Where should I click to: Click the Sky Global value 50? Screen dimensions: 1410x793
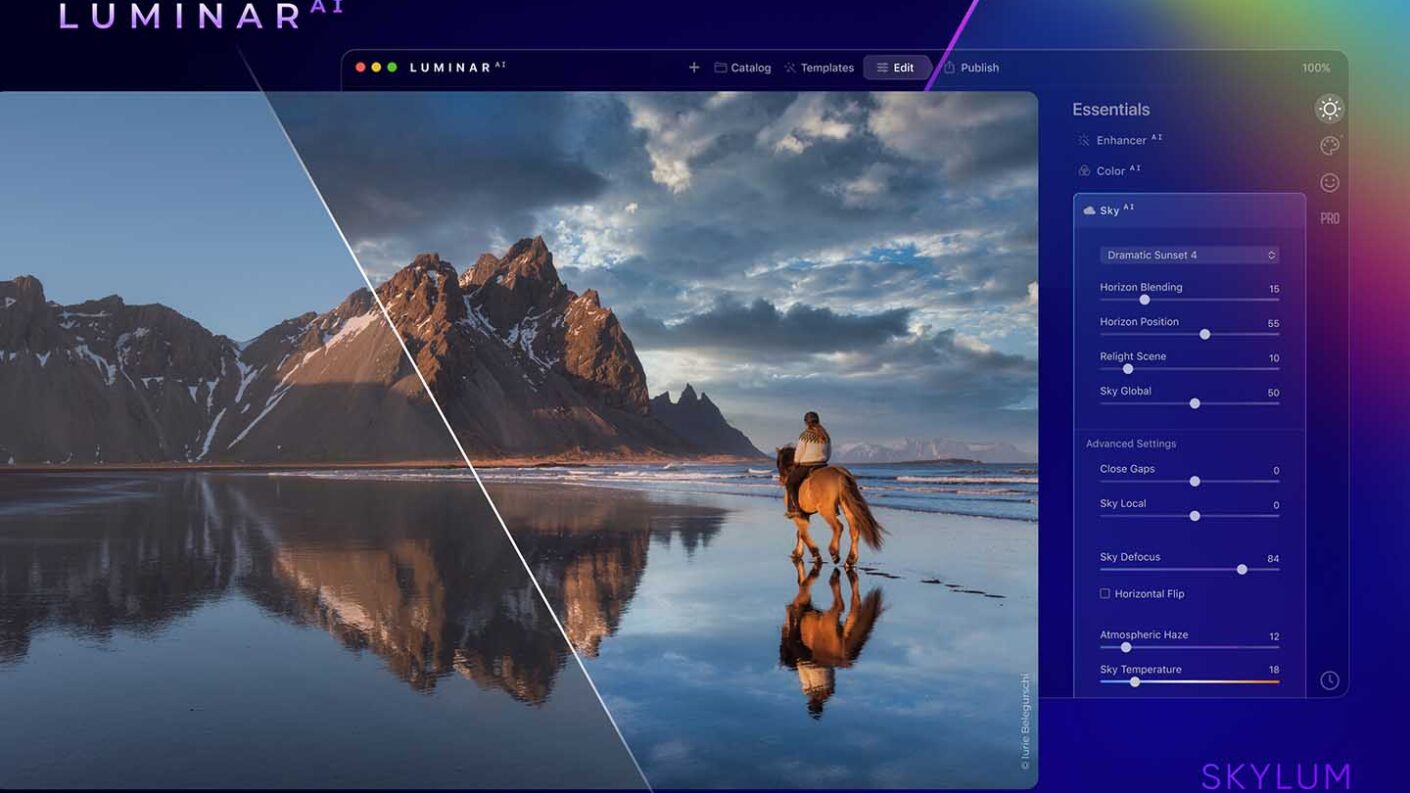tap(1273, 393)
